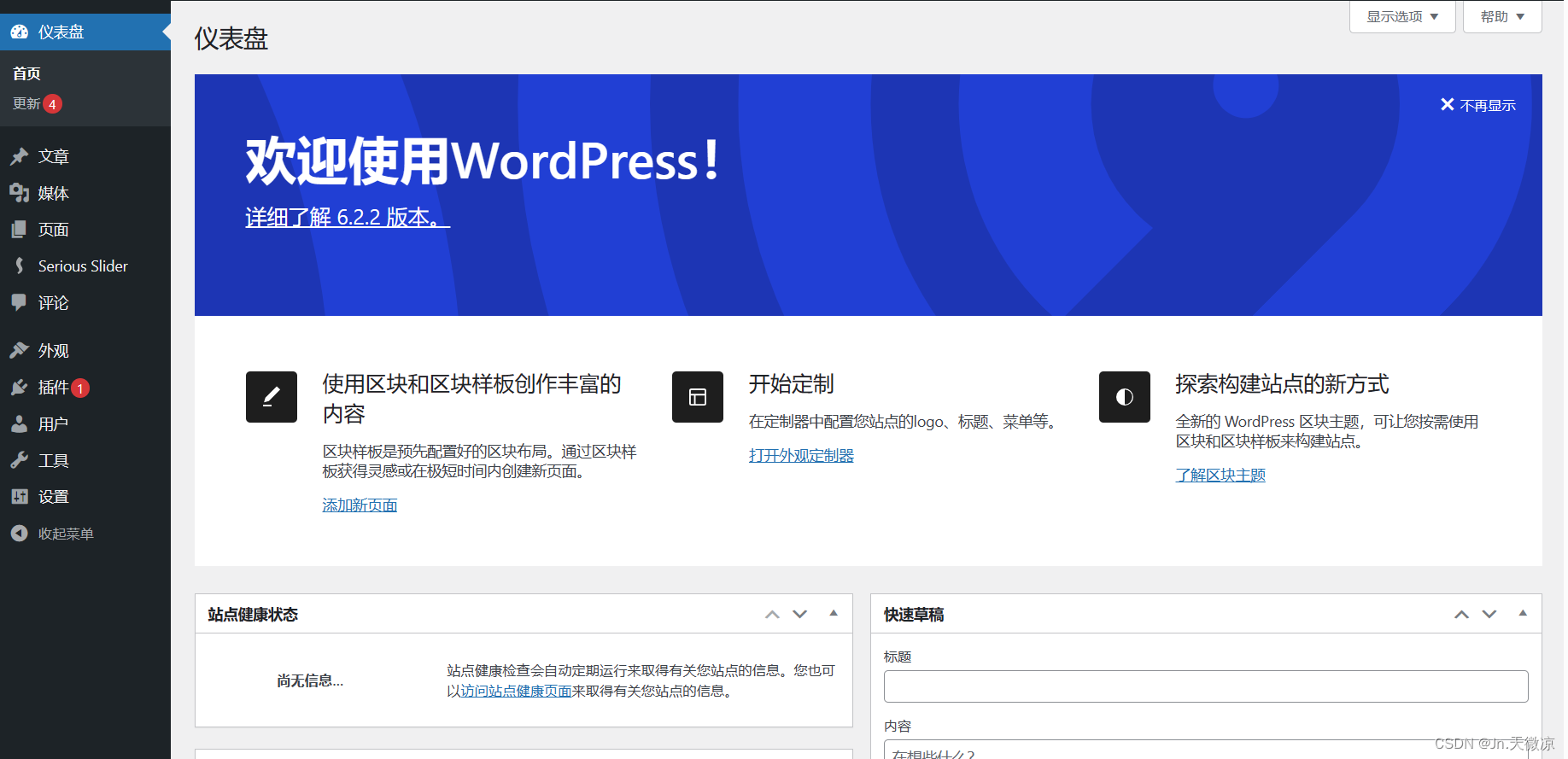Screen dimensions: 1568x759
Task: Click the 仪表盘 page heading
Action: (x=231, y=38)
